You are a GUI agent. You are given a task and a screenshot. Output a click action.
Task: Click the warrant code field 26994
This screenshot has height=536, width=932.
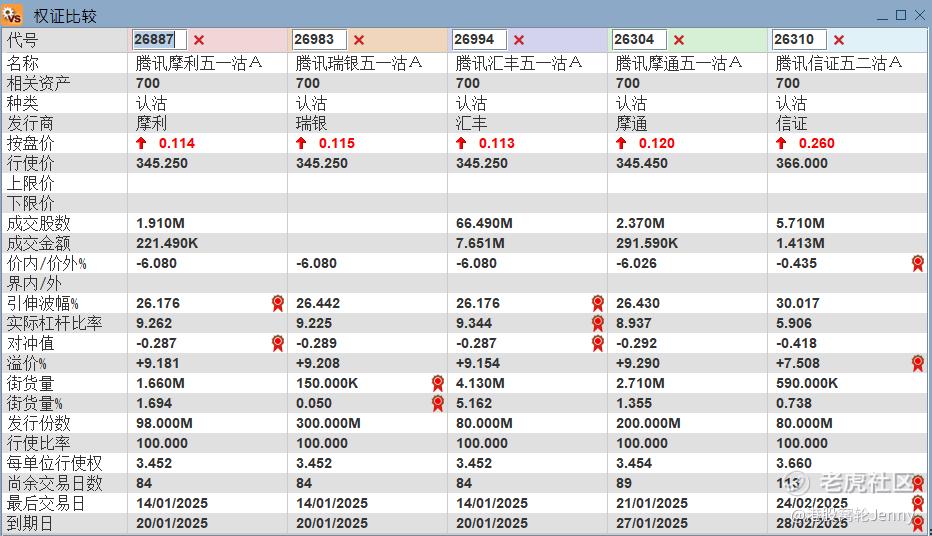[x=479, y=40]
